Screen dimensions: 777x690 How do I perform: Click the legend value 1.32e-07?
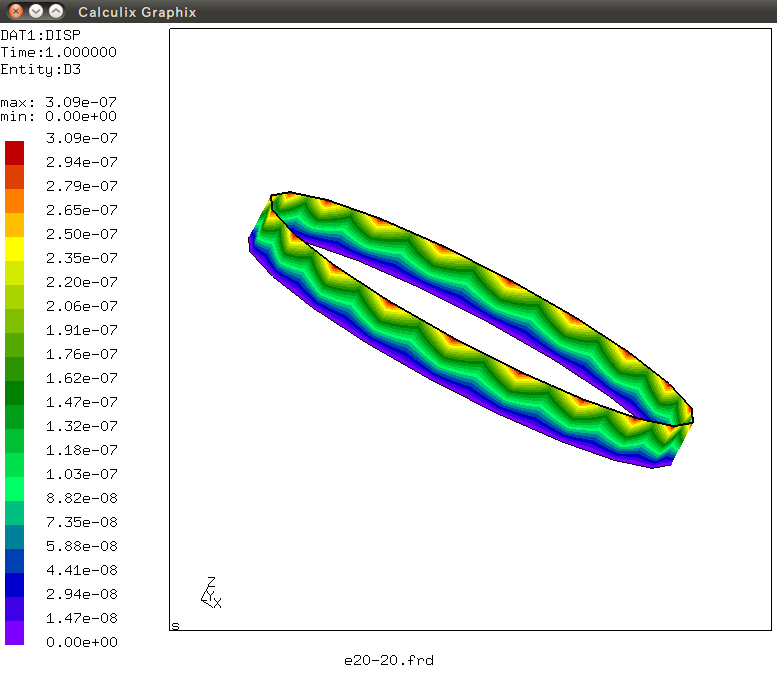point(82,426)
